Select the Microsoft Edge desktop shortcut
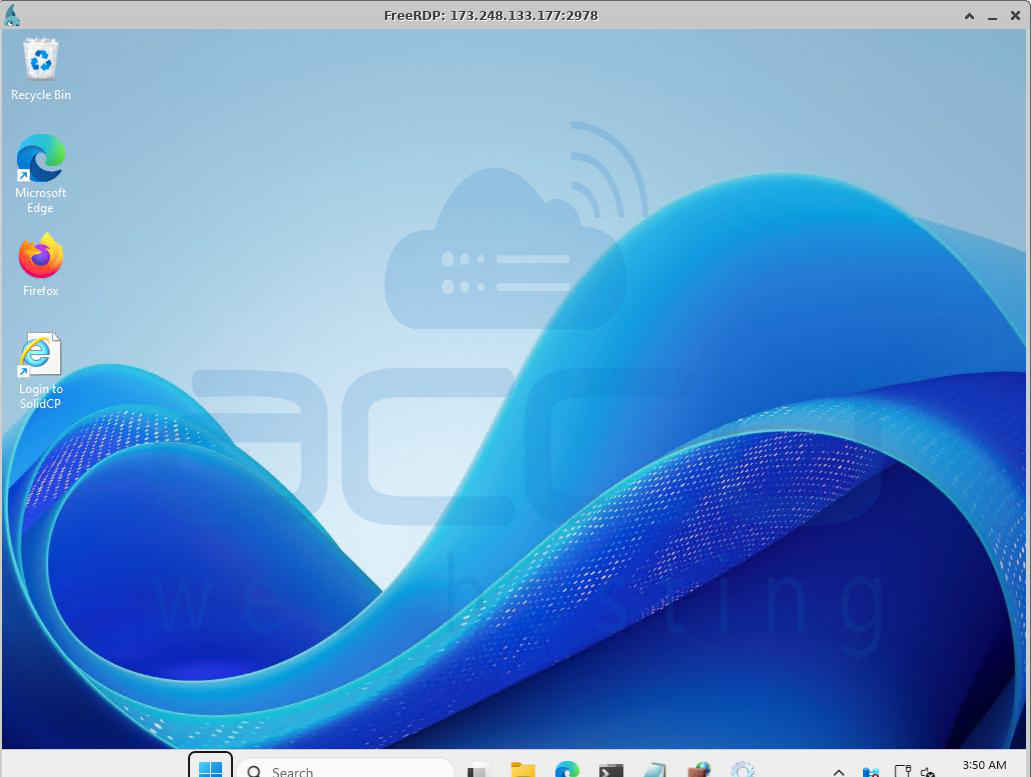The height and width of the screenshot is (777, 1031). click(41, 174)
